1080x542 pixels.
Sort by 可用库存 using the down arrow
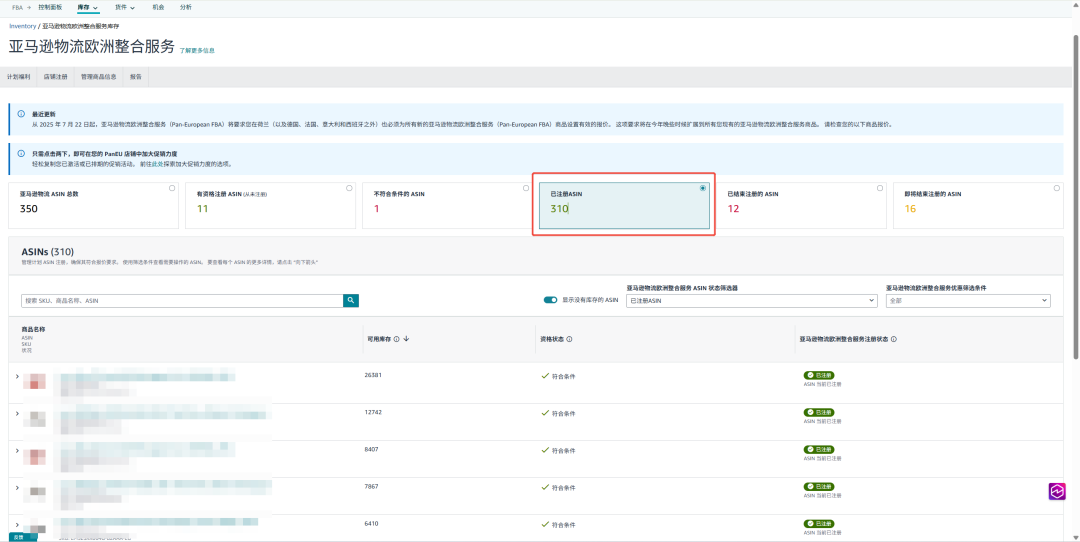(406, 339)
